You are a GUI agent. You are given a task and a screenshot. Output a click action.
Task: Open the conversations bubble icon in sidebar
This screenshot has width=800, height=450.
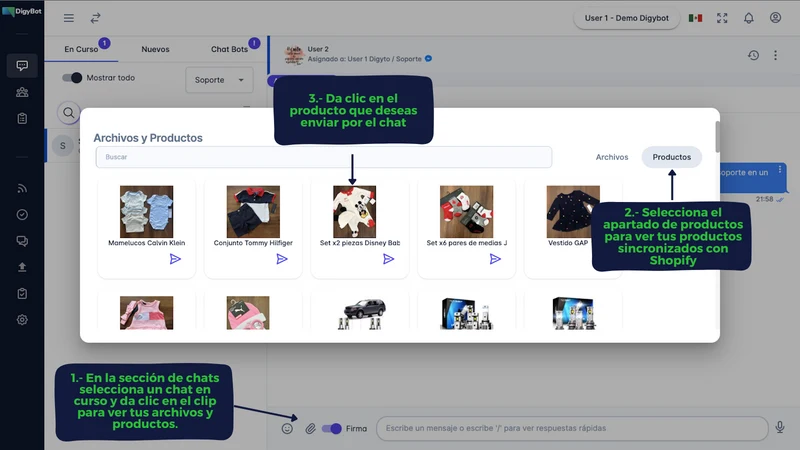point(22,241)
